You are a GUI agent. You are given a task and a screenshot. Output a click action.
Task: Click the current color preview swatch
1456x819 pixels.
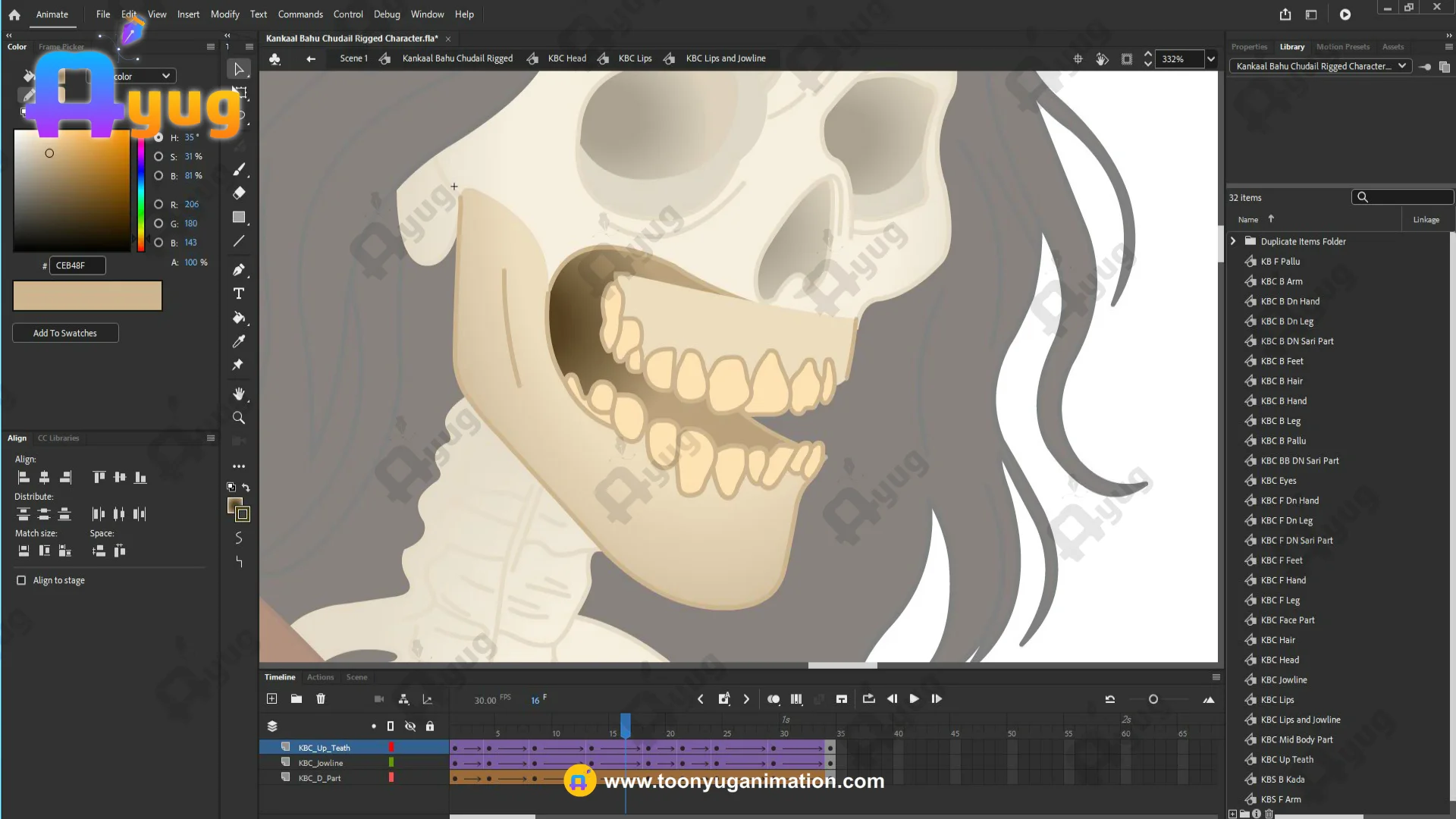87,296
